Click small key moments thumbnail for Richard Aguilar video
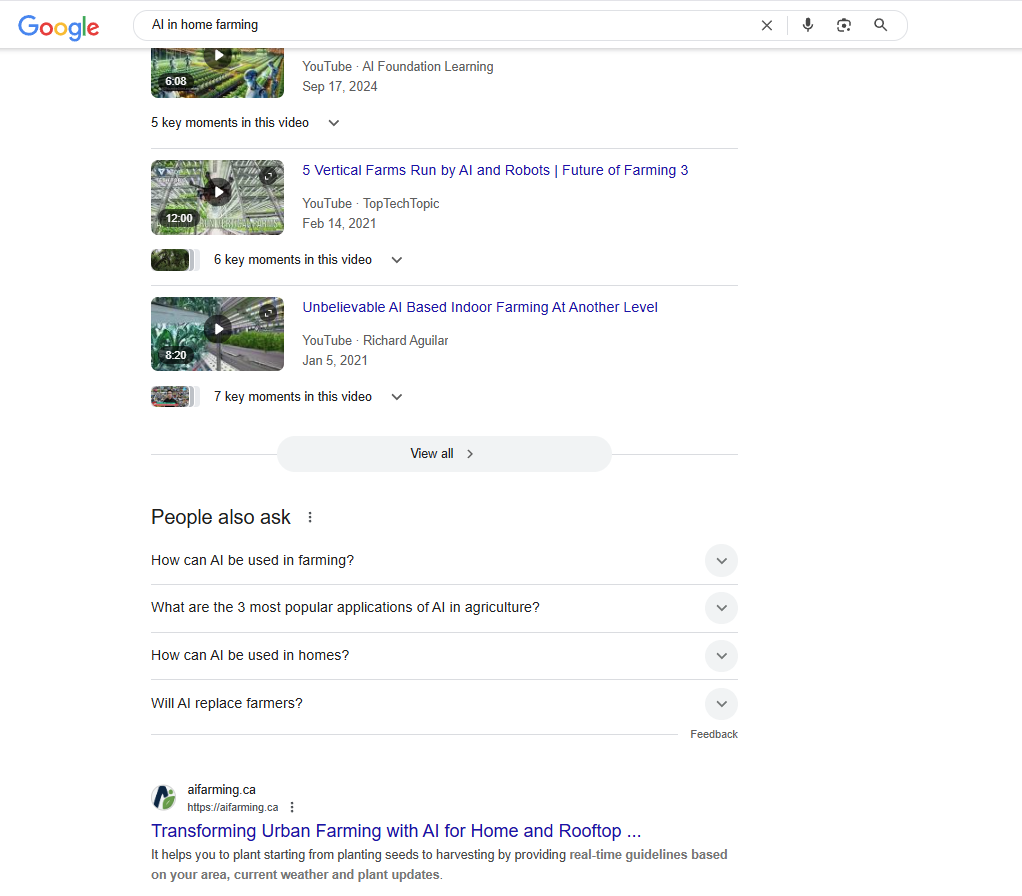 175,397
